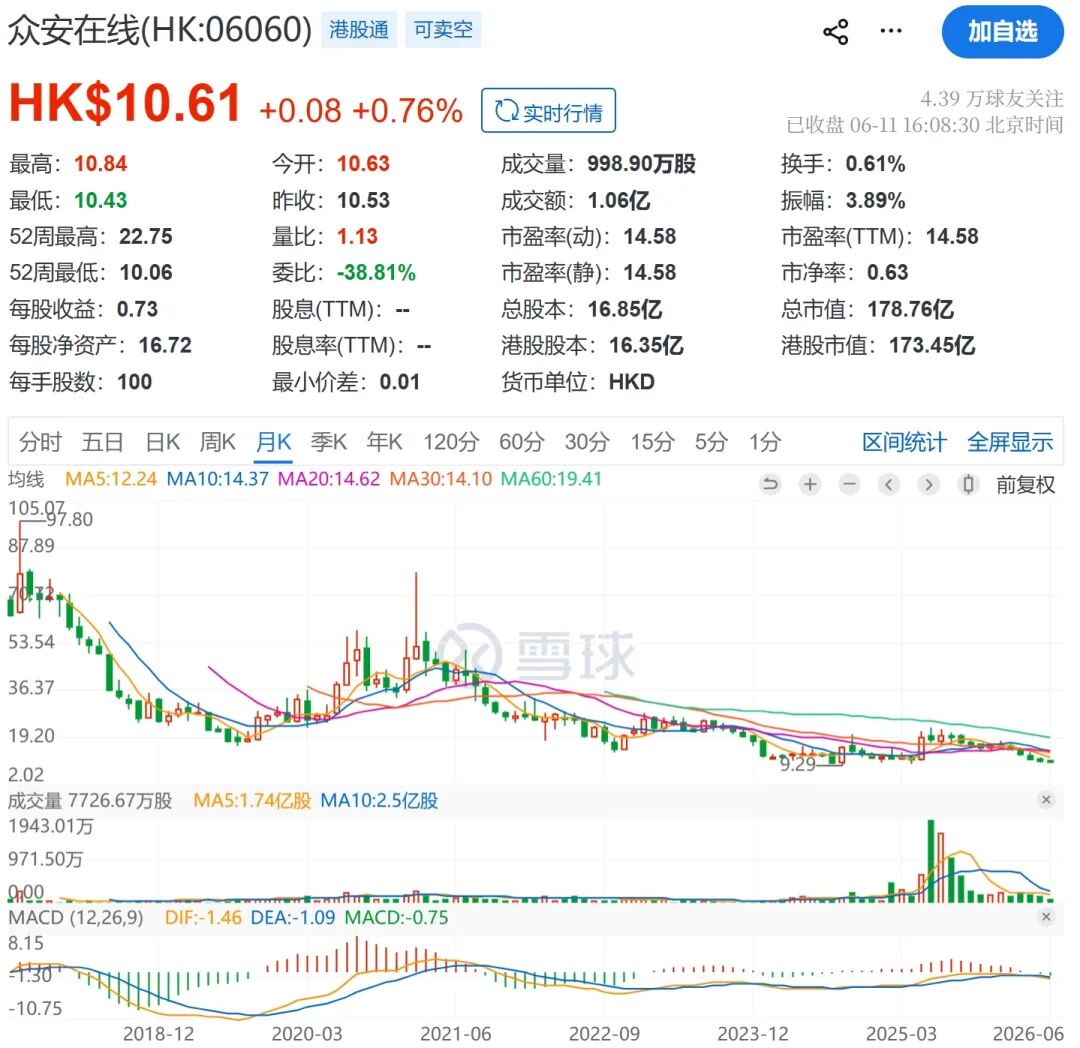Pan chart right with right chevron
This screenshot has height=1048, width=1080.
coord(928,485)
